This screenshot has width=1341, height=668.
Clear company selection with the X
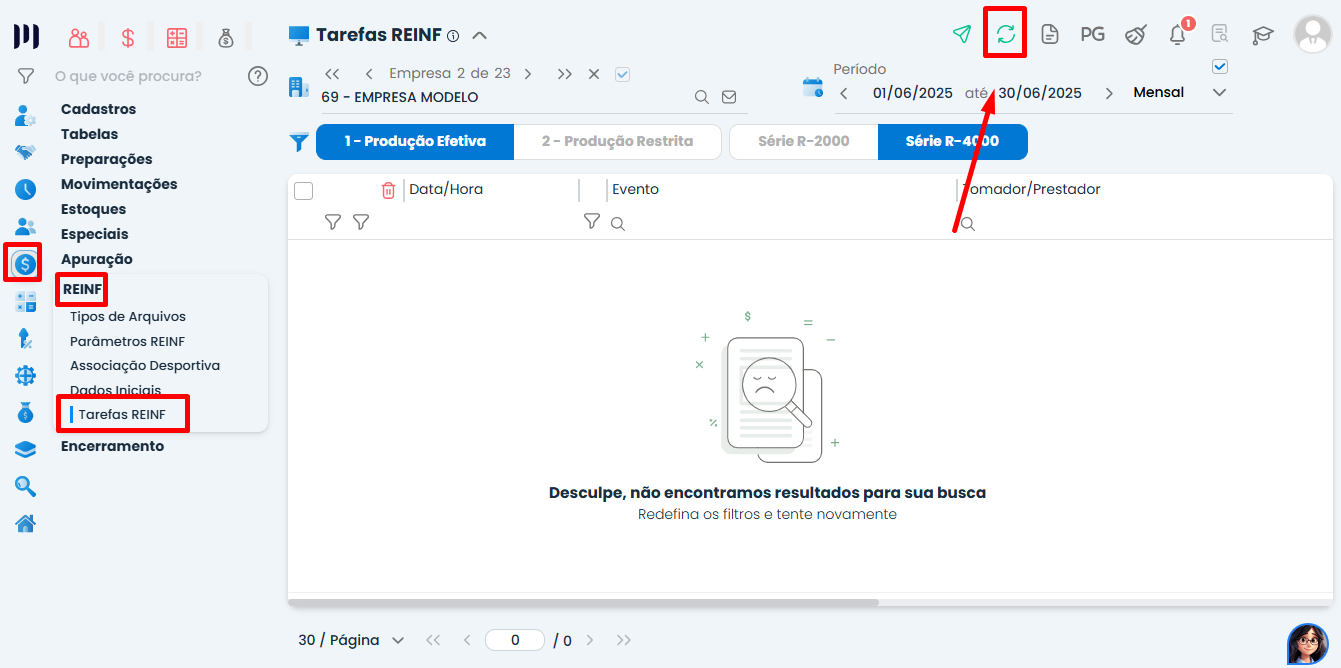pos(594,74)
